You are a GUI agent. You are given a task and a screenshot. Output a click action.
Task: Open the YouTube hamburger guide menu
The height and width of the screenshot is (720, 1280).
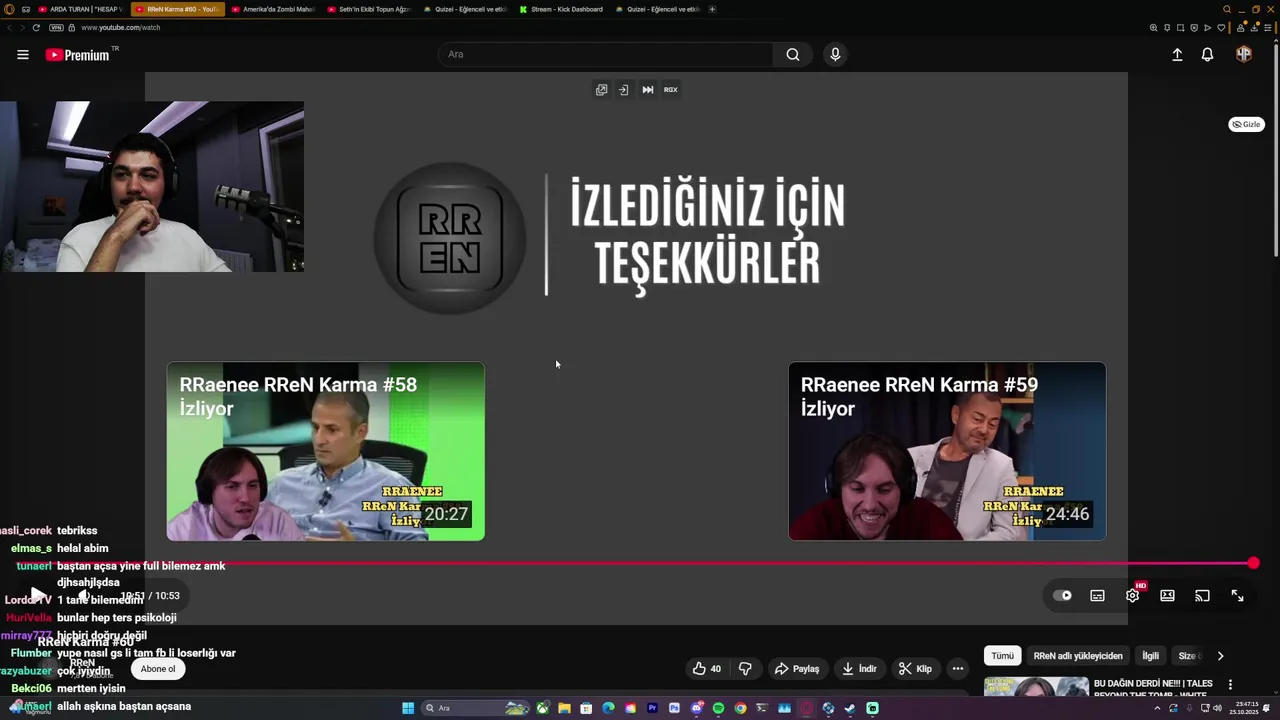coord(22,55)
